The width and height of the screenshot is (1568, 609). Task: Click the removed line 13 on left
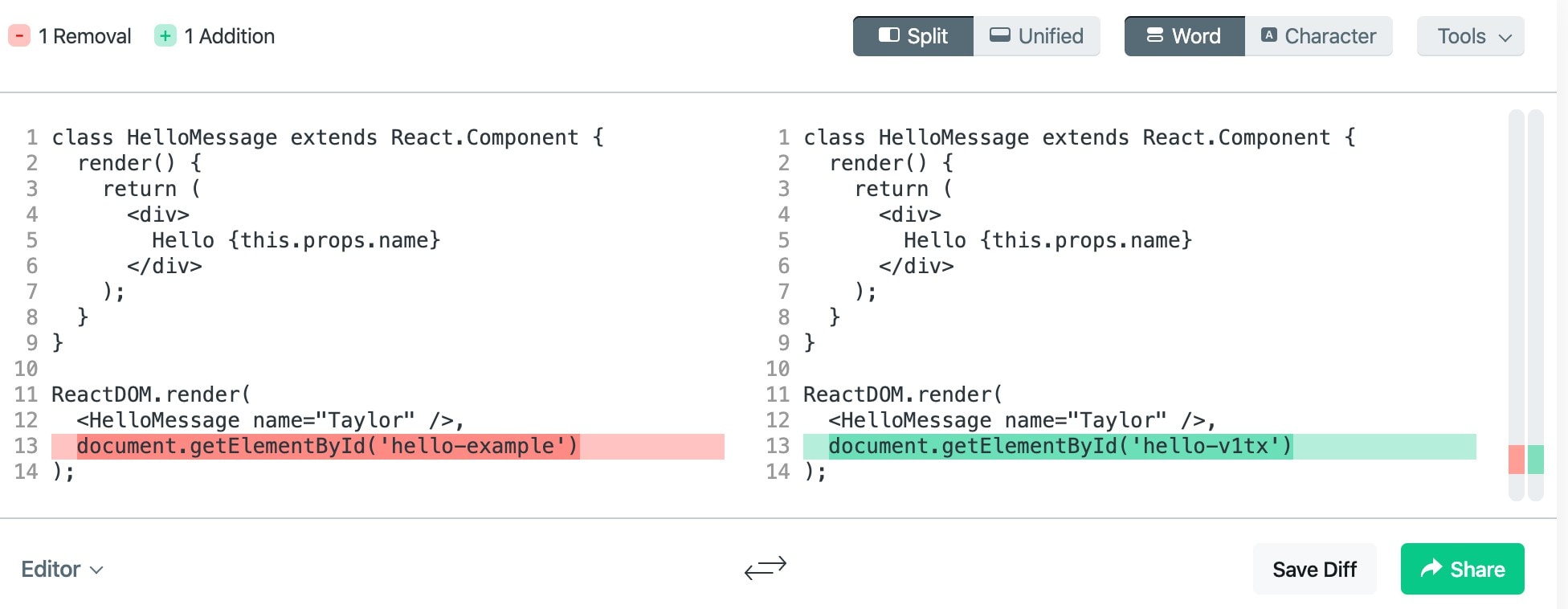coord(387,447)
